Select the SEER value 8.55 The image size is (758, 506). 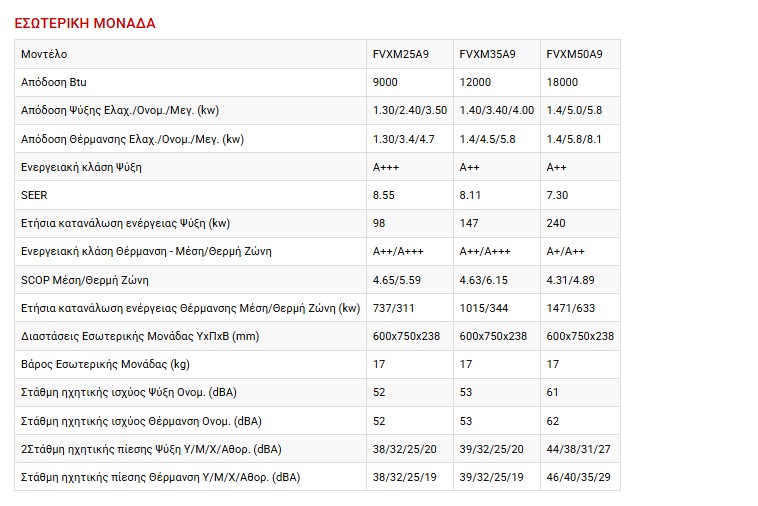(384, 195)
